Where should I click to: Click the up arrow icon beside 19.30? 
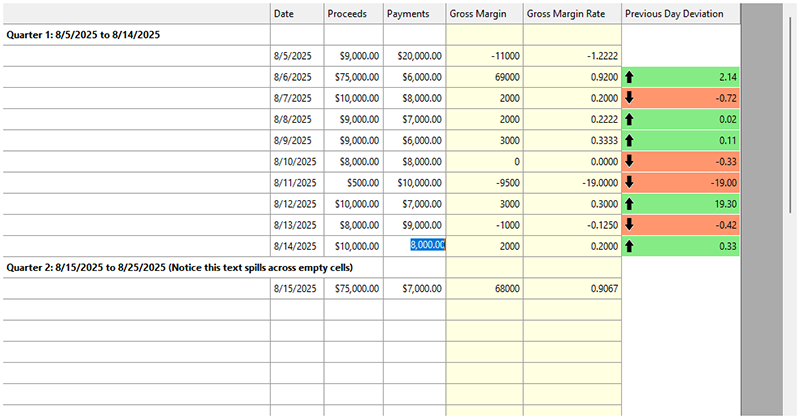click(x=629, y=203)
